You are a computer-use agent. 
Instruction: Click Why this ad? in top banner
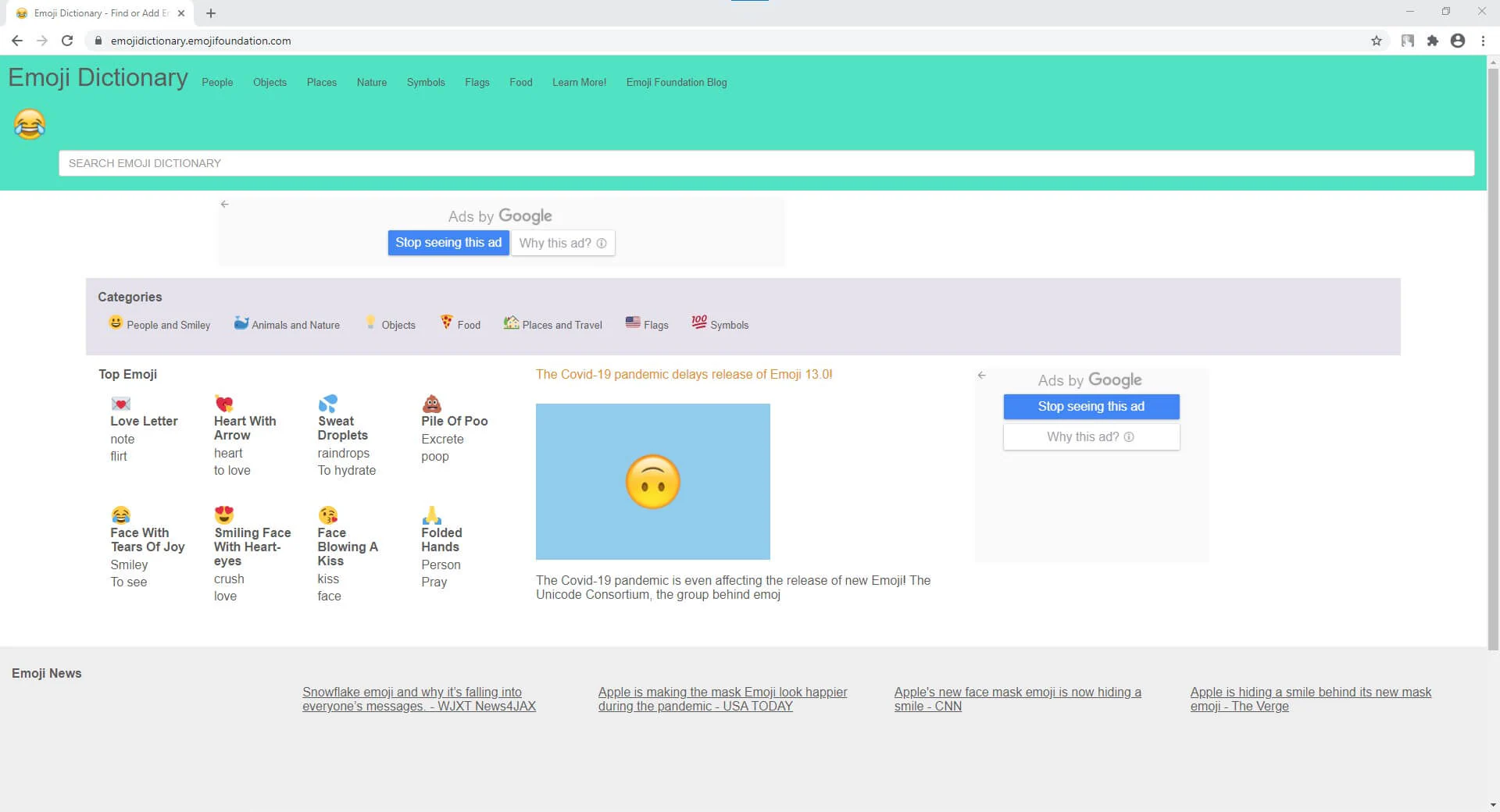coord(563,243)
